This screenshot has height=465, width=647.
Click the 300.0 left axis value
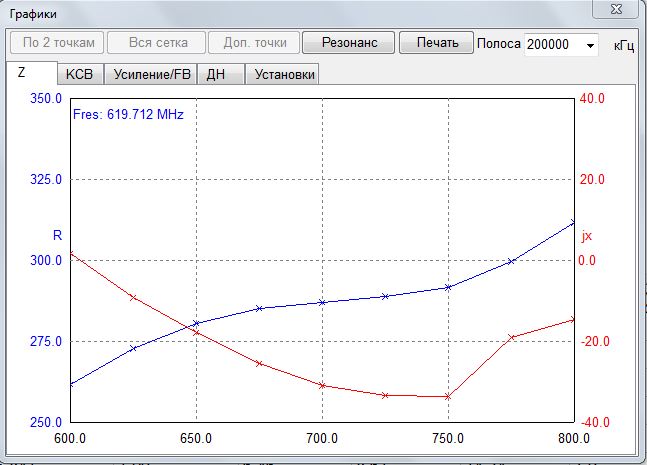(x=46, y=260)
